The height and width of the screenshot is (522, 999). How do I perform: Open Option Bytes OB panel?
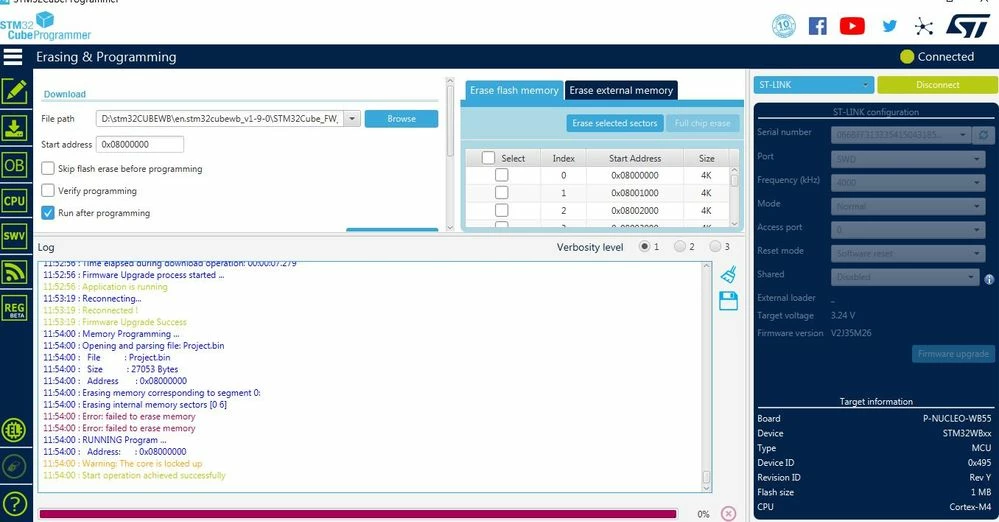14,166
